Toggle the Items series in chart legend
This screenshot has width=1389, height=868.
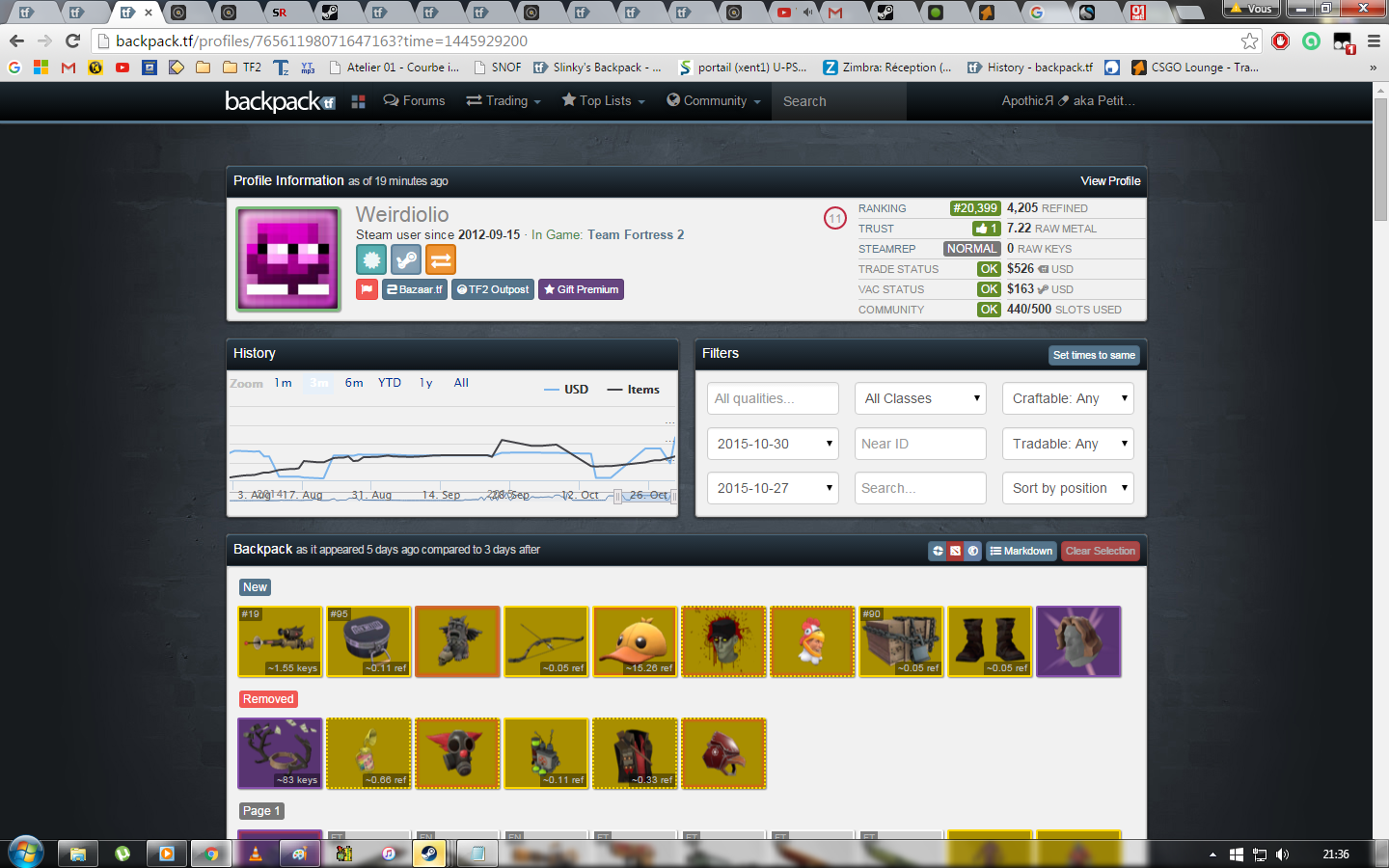point(634,390)
